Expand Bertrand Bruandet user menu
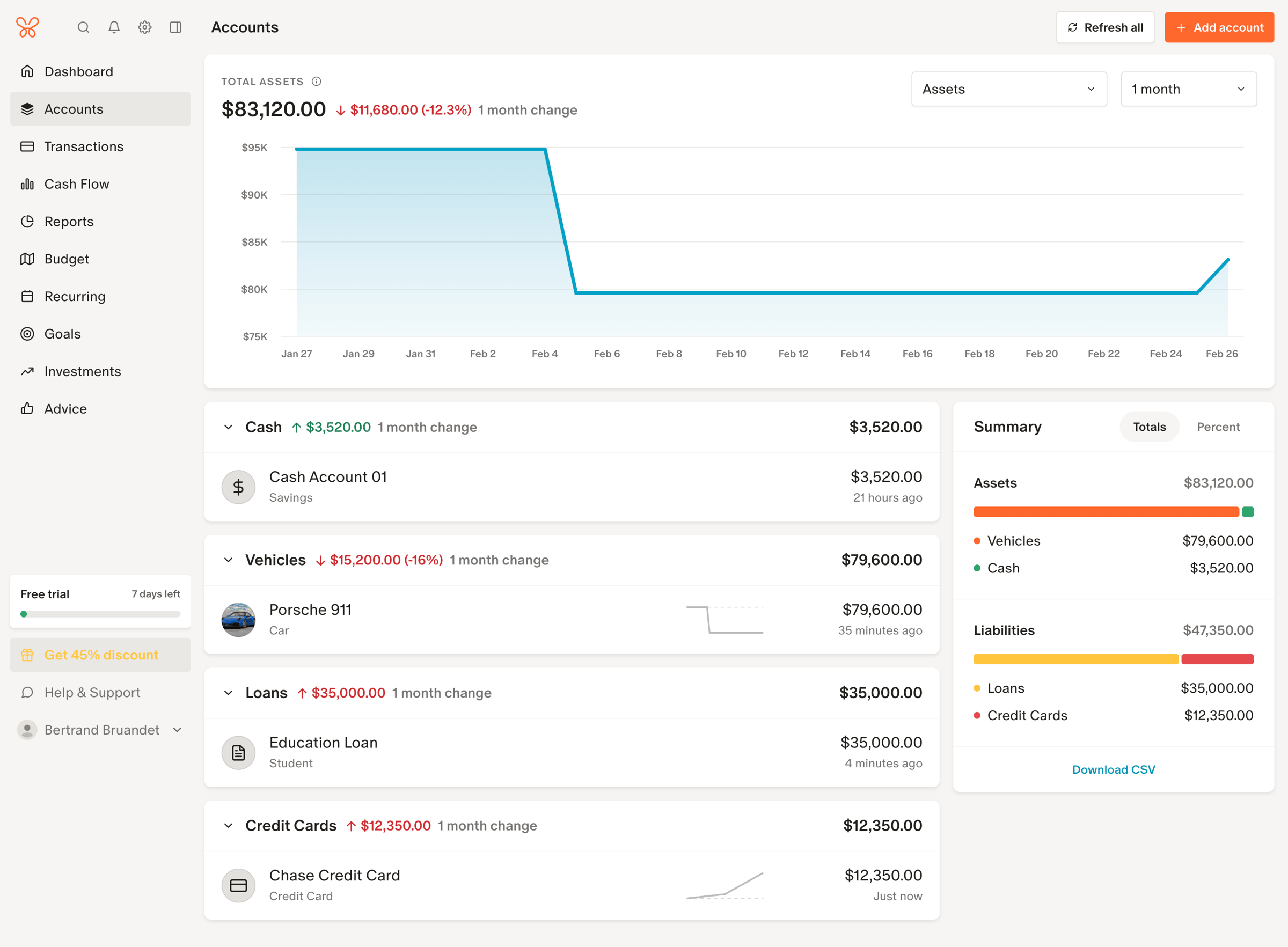1288x947 pixels. click(100, 730)
